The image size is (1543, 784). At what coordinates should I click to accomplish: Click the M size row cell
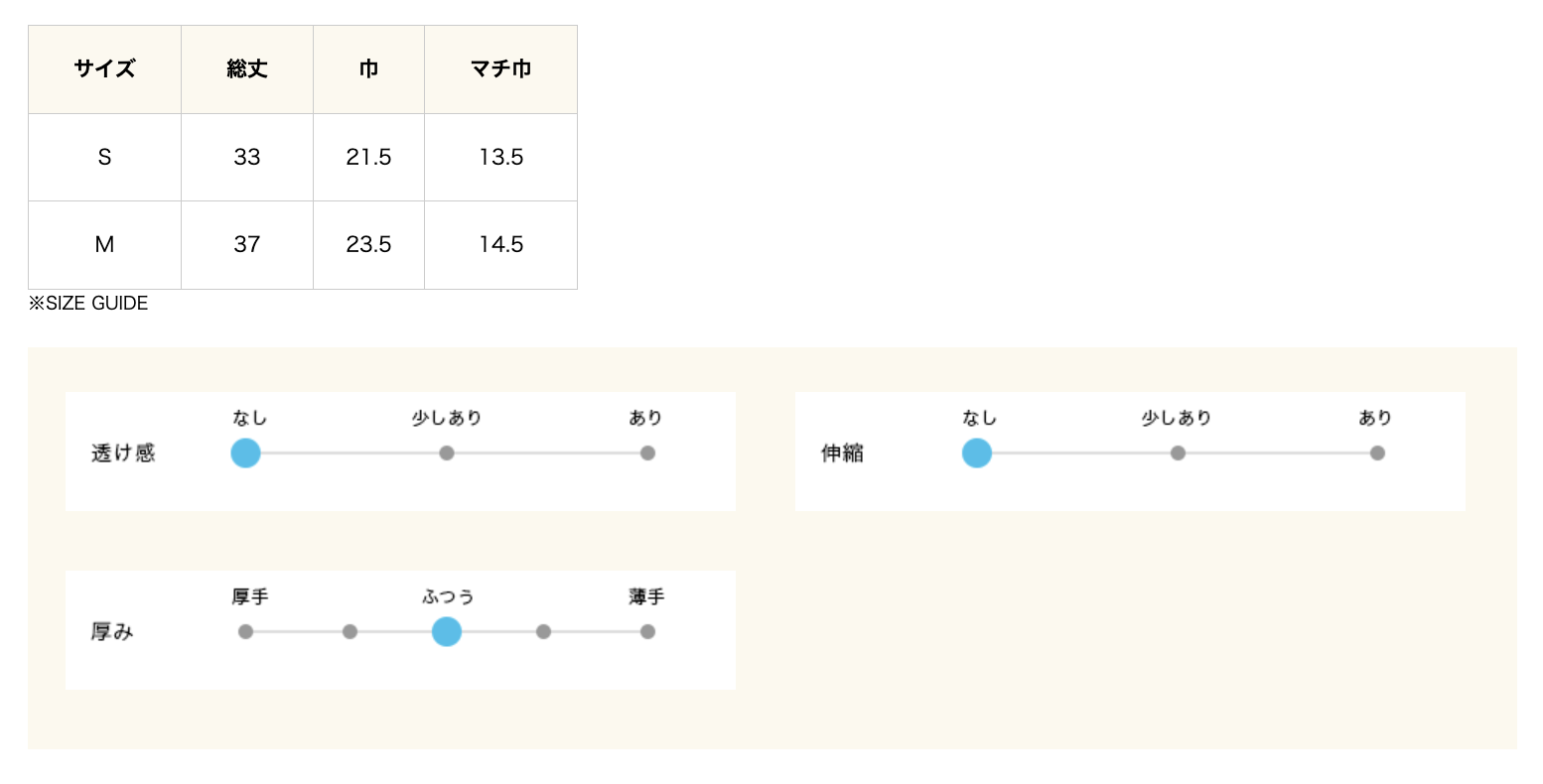(x=104, y=245)
